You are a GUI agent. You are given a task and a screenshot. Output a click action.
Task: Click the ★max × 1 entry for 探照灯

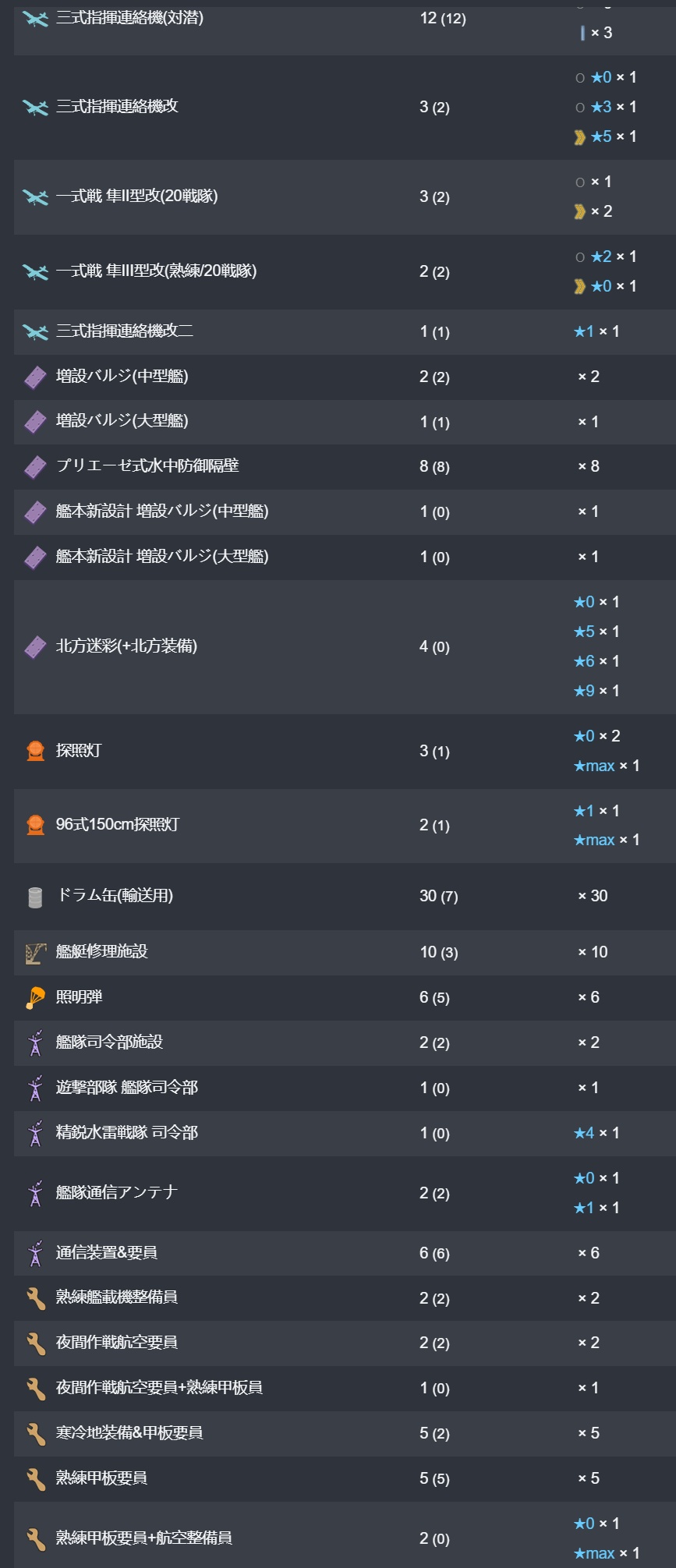click(606, 766)
